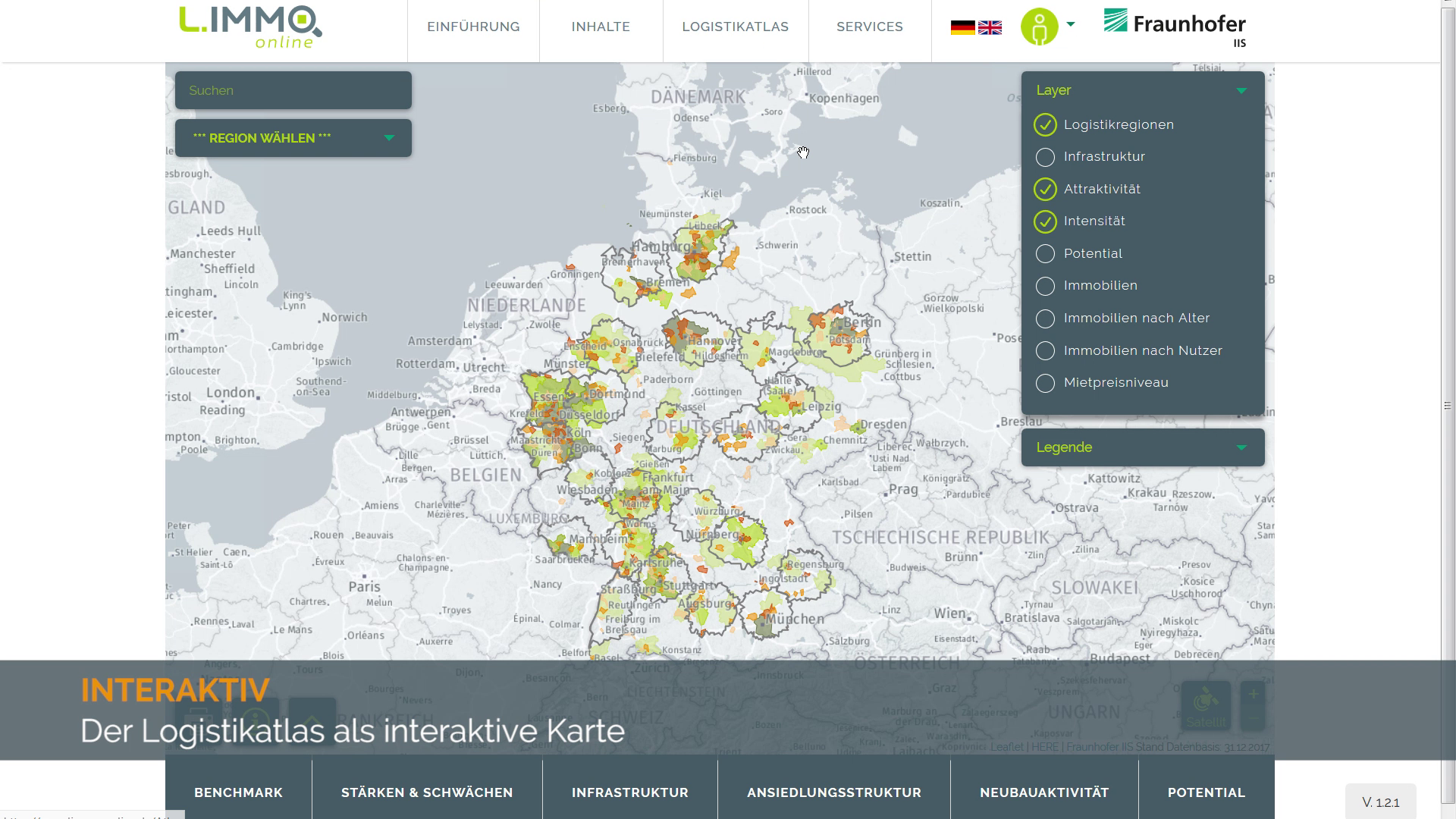
Task: Click the V. 1.2.1 version badge
Action: pyautogui.click(x=1381, y=802)
